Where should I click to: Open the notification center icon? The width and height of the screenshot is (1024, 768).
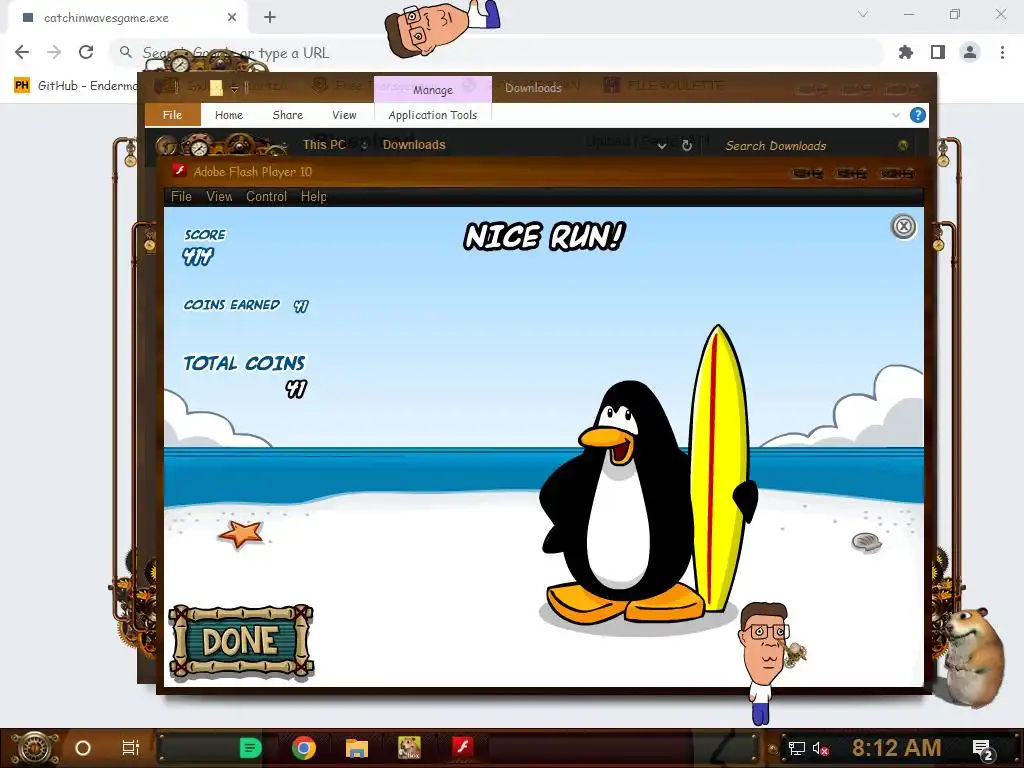coord(983,749)
